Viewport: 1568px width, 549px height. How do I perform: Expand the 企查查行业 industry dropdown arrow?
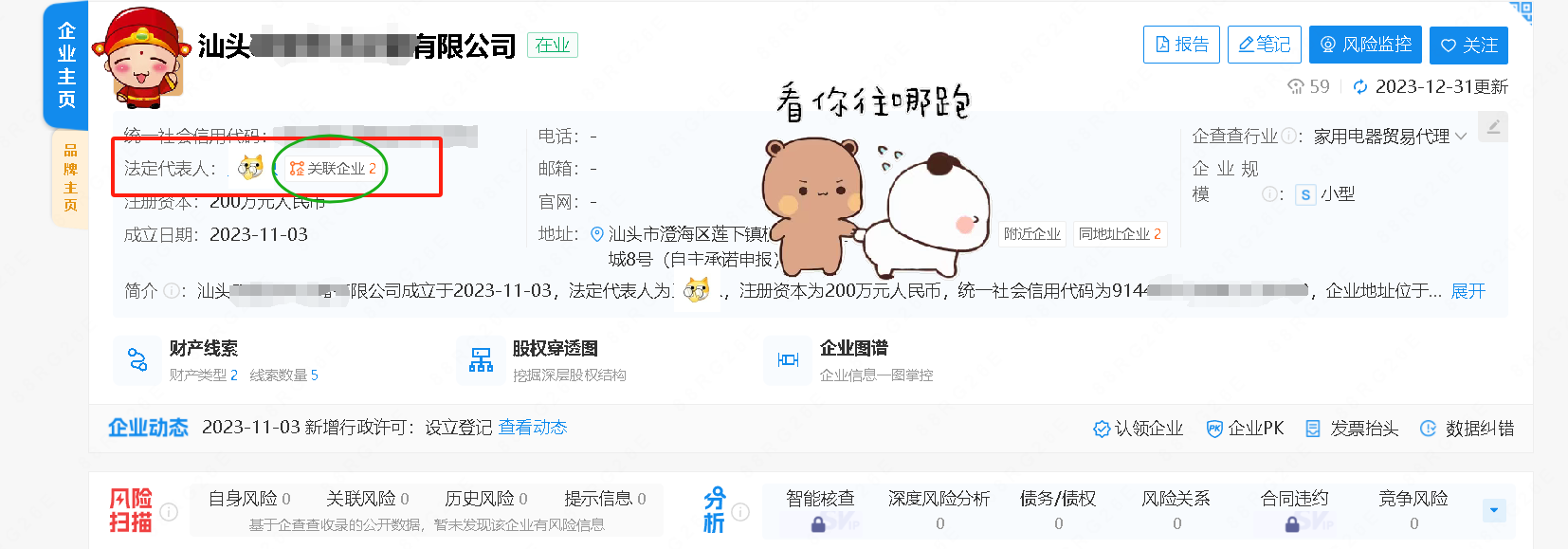(1461, 137)
